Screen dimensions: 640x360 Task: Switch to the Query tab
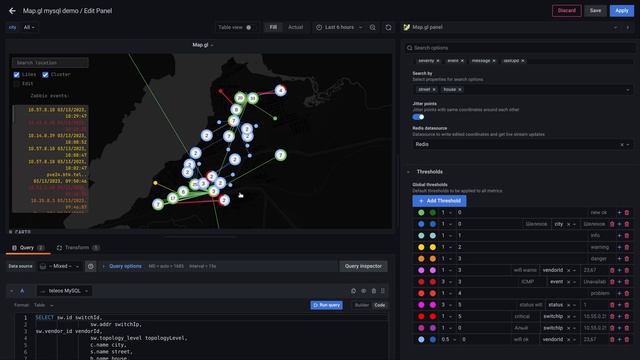pyautogui.click(x=28, y=248)
